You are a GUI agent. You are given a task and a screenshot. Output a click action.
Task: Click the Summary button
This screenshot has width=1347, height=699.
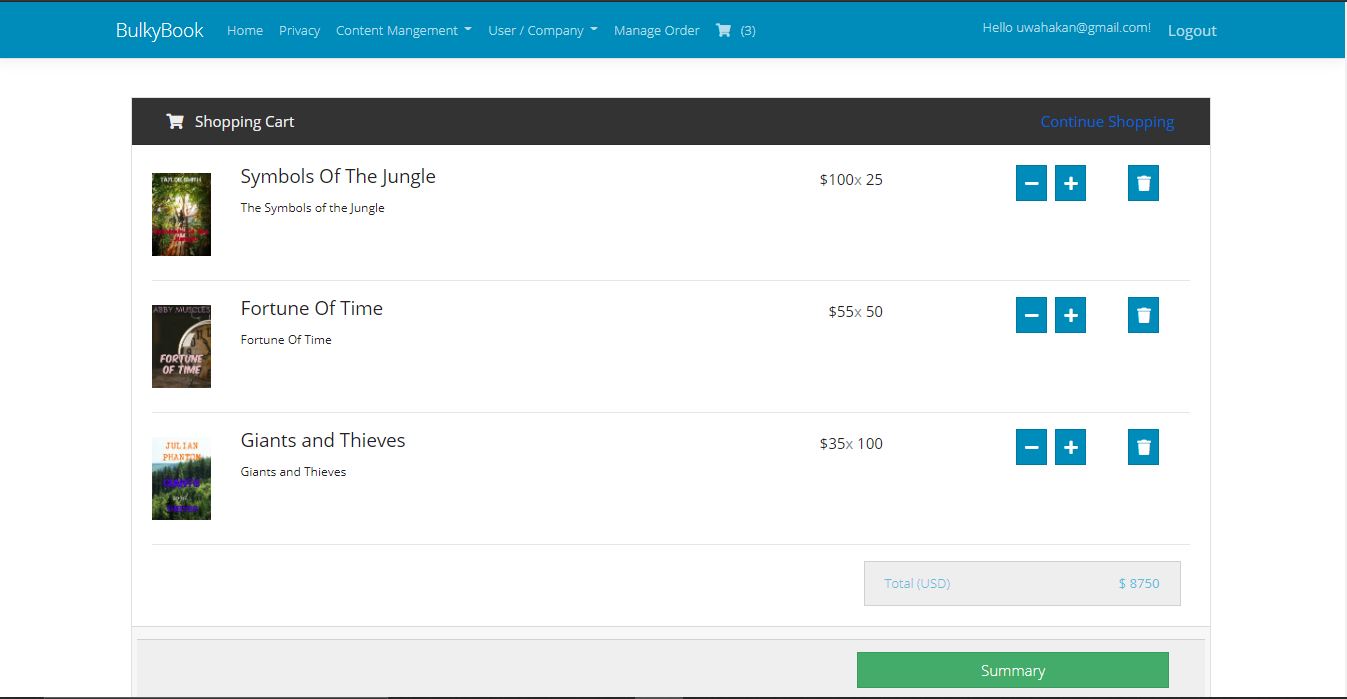click(x=1012, y=670)
